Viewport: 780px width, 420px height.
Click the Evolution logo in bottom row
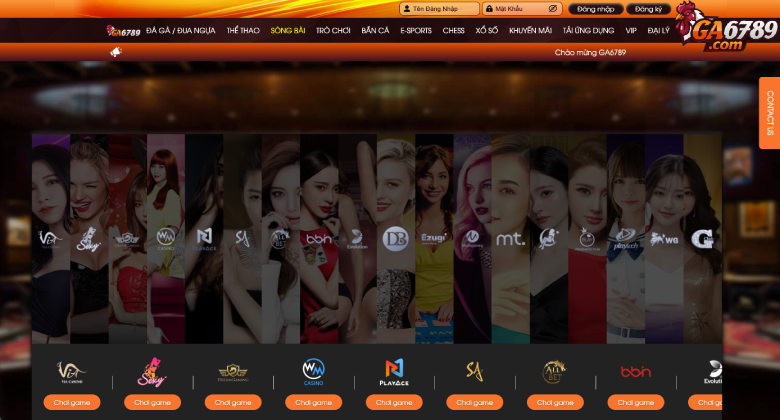coord(713,372)
